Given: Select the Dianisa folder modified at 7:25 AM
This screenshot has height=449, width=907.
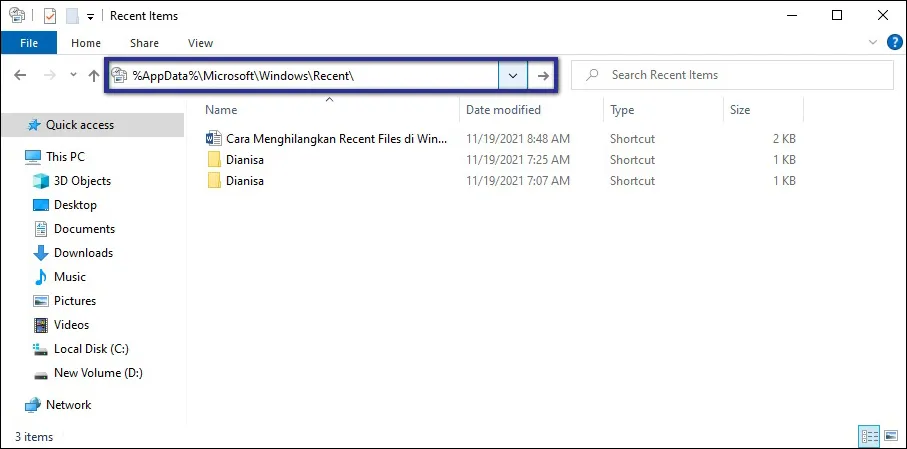Looking at the screenshot, I should (x=245, y=159).
